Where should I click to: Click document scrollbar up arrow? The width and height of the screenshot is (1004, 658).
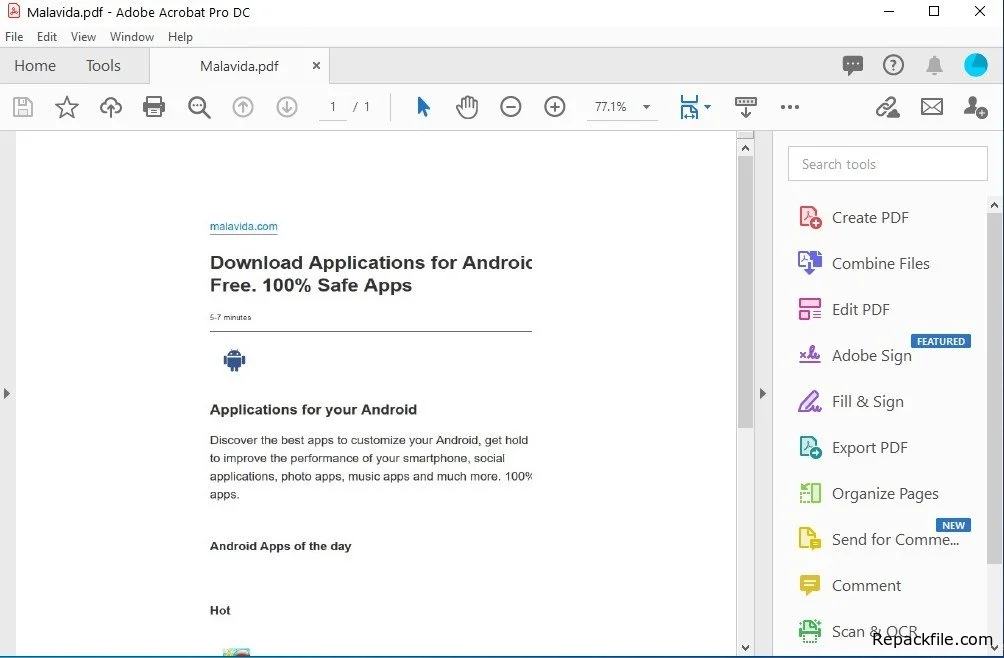(x=745, y=148)
